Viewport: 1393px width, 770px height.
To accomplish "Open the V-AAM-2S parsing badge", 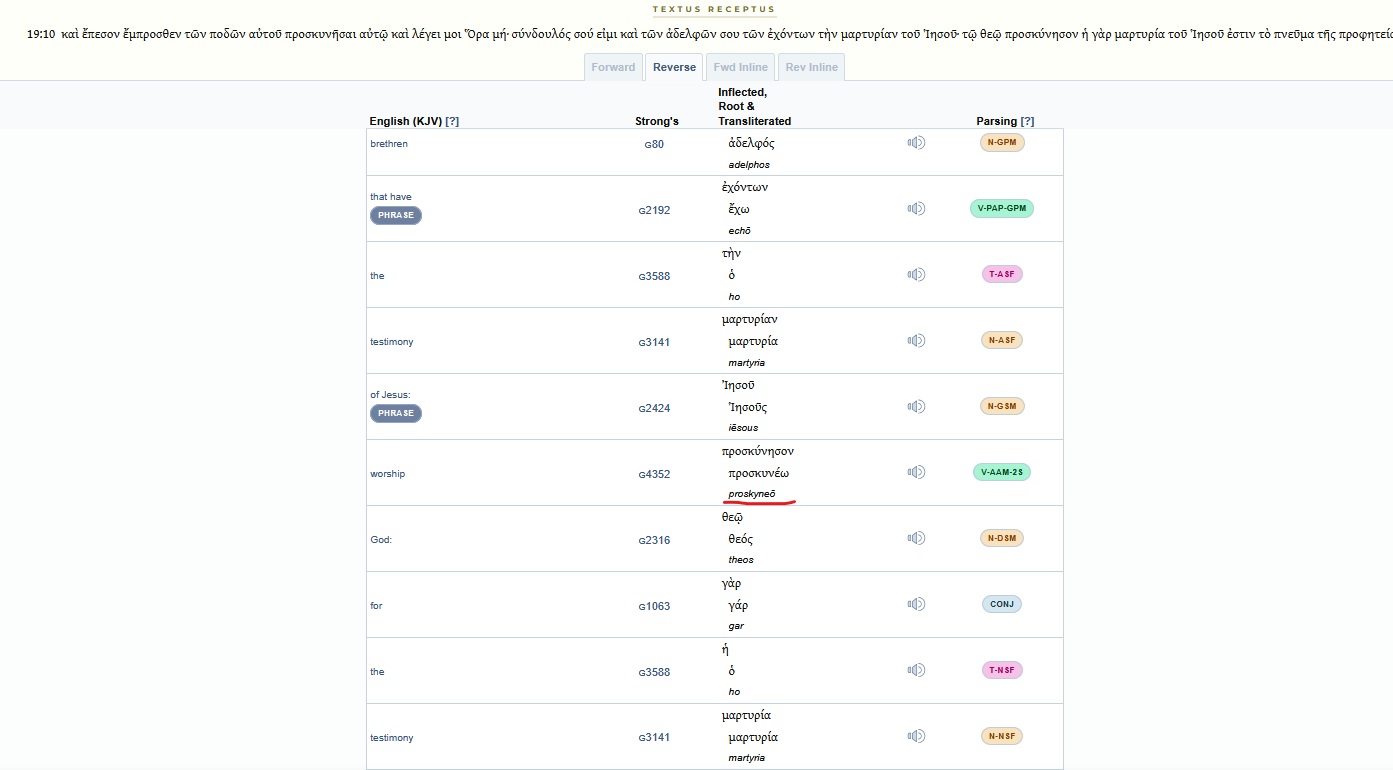I will tap(1002, 472).
